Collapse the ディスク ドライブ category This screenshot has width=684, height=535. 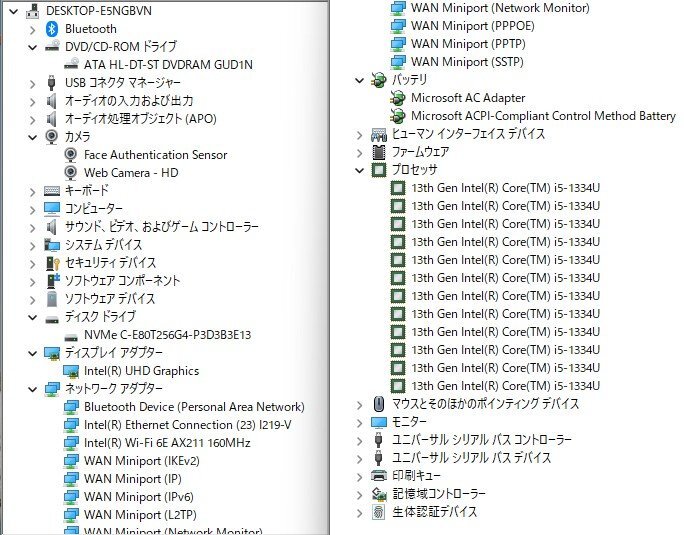(33, 317)
